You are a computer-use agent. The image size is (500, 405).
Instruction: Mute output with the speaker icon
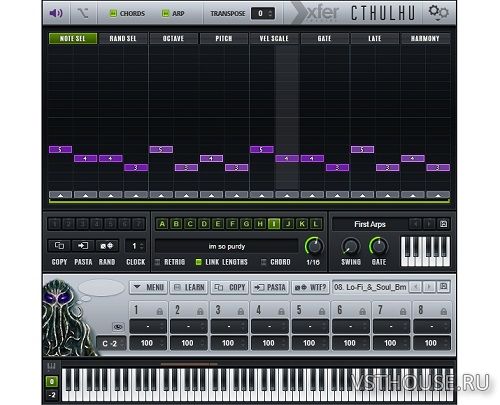coord(56,13)
